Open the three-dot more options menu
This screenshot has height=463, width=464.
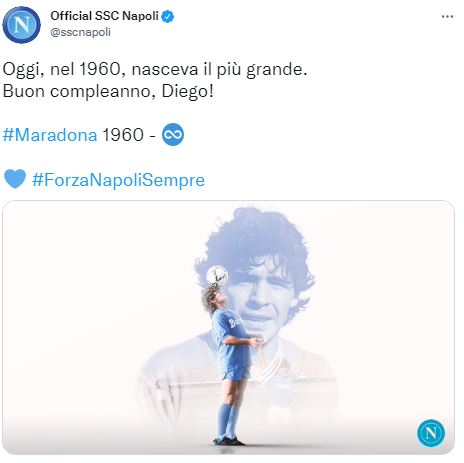447,16
